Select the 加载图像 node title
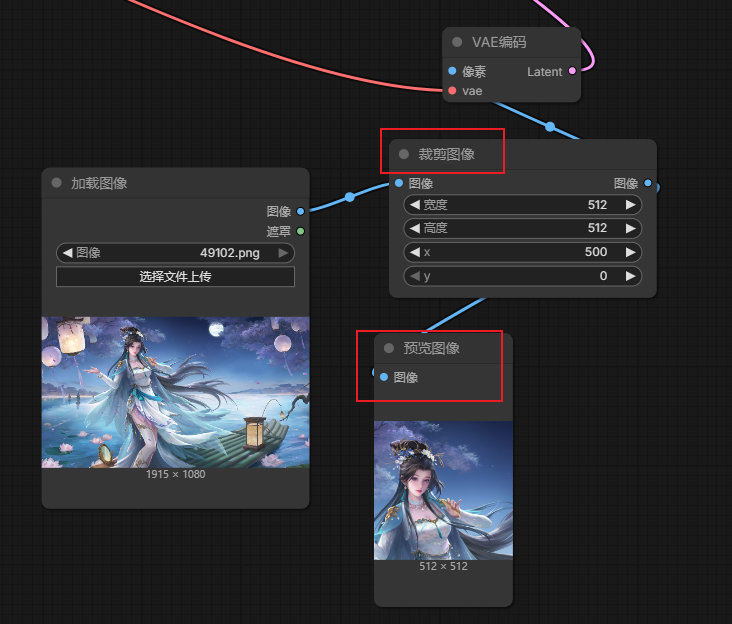Screen dimensions: 732x624 (99, 183)
